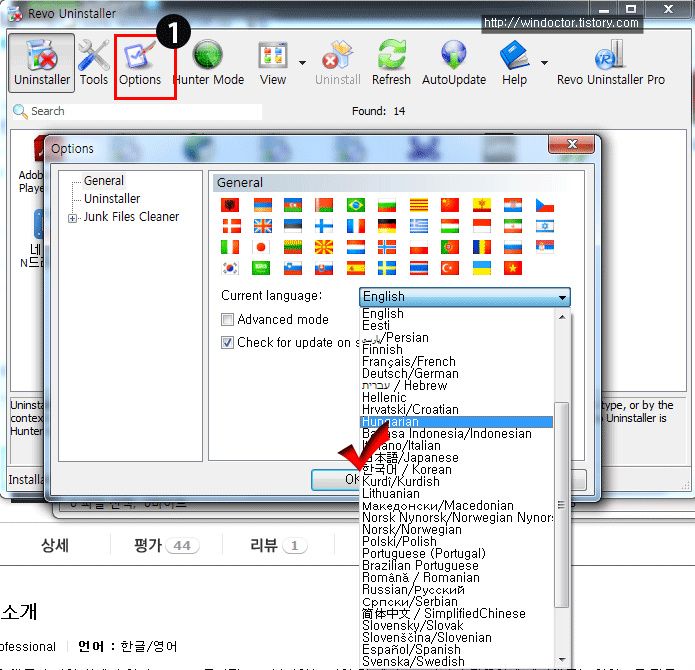Click the Revo Uninstaller Pro toolbar icon
This screenshot has height=670, width=695.
pos(610,62)
